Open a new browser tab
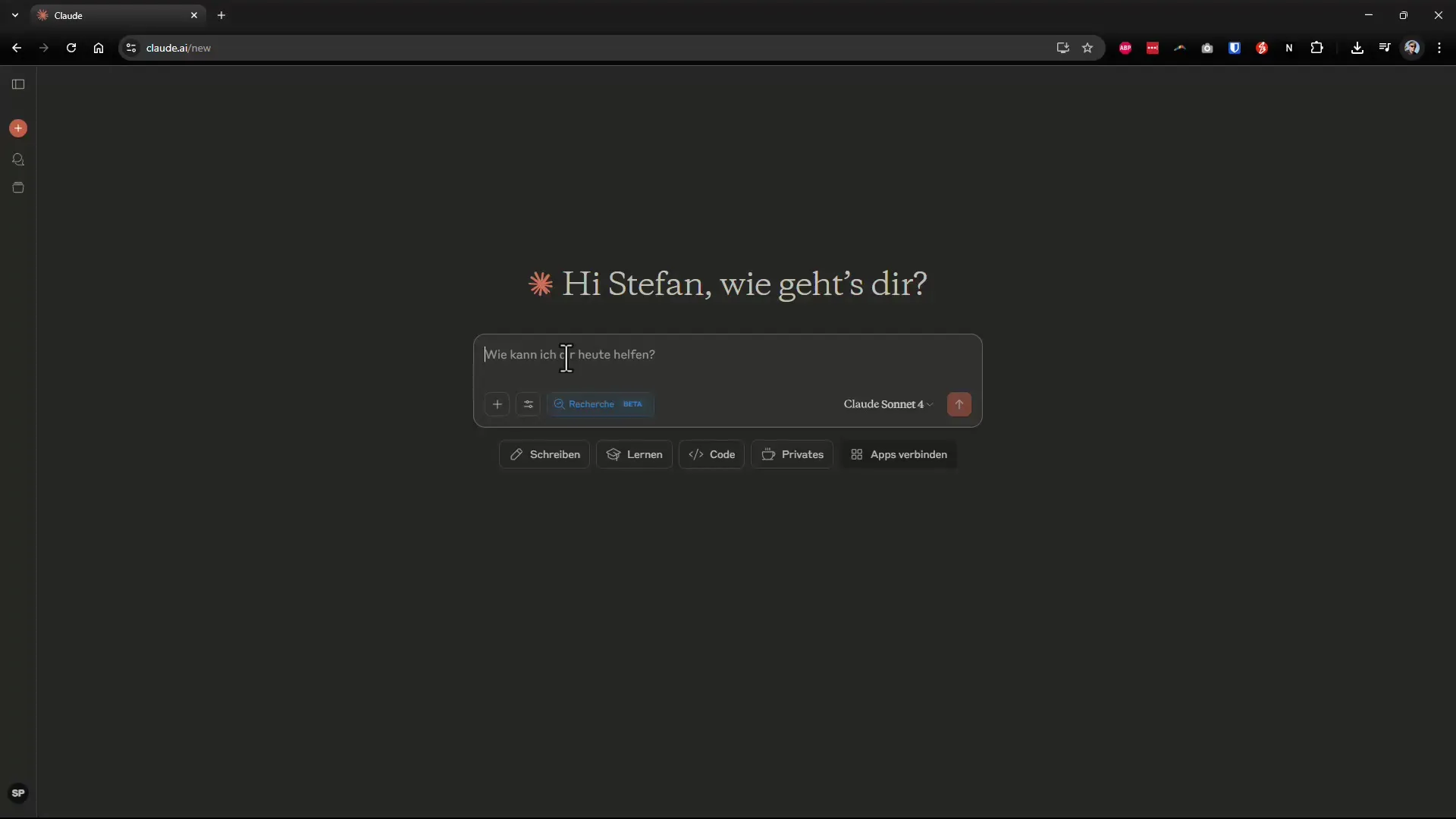 pyautogui.click(x=221, y=15)
